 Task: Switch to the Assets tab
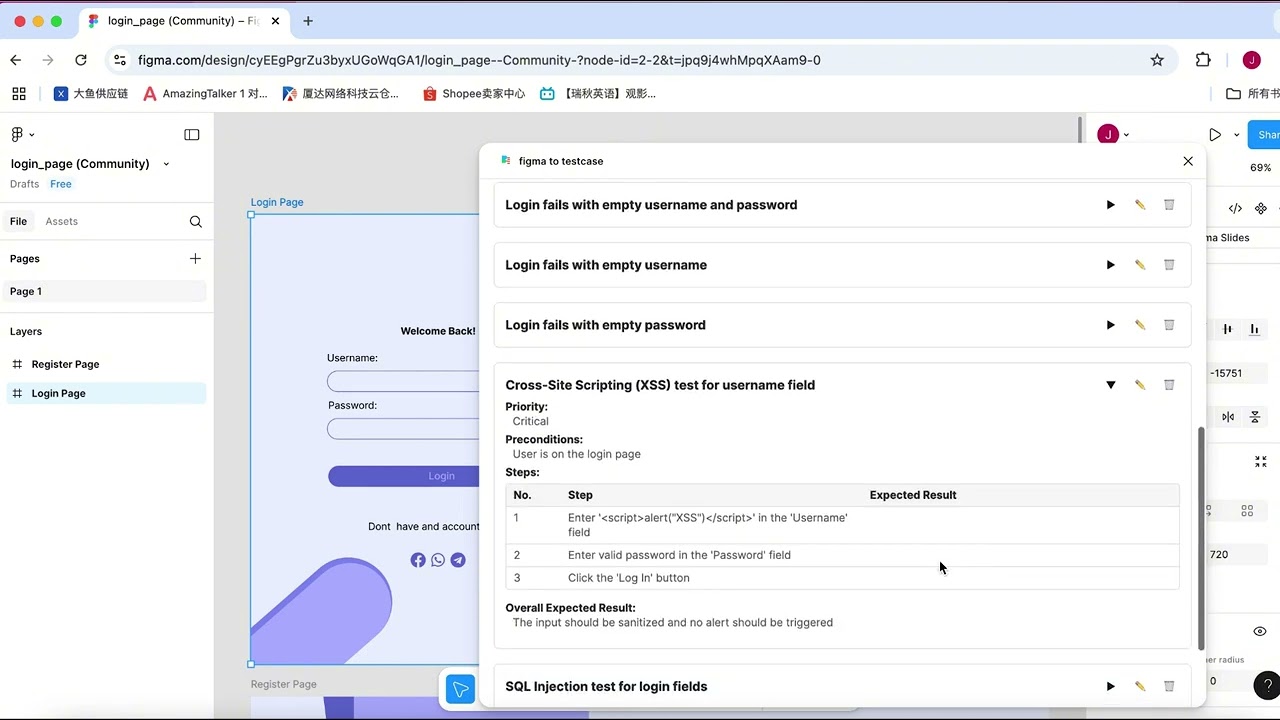click(61, 221)
